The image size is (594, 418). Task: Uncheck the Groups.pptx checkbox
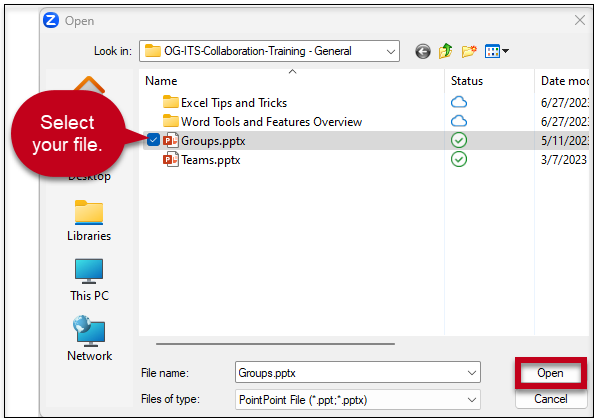153,140
